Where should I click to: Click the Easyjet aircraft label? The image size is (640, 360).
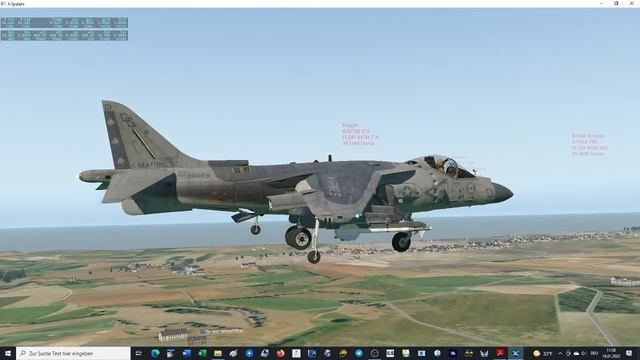click(360, 134)
